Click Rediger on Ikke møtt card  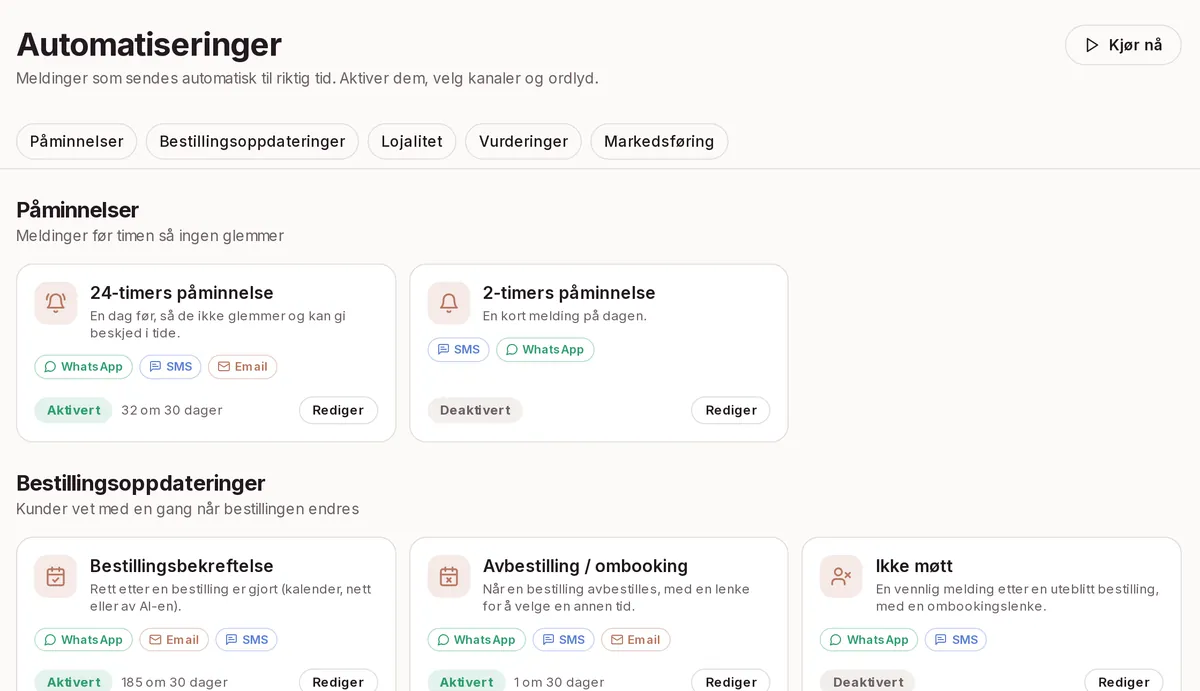tap(1123, 681)
